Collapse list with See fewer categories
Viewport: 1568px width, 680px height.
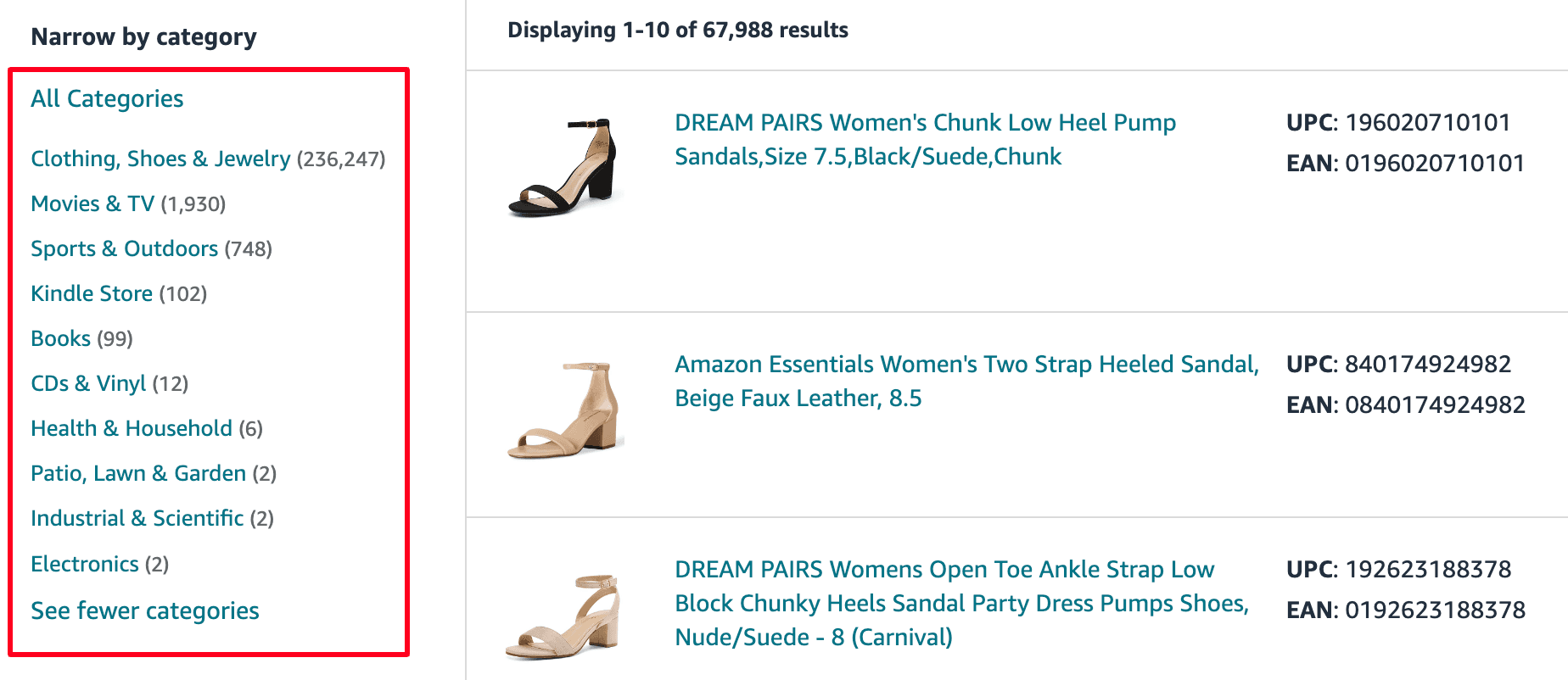click(x=145, y=611)
